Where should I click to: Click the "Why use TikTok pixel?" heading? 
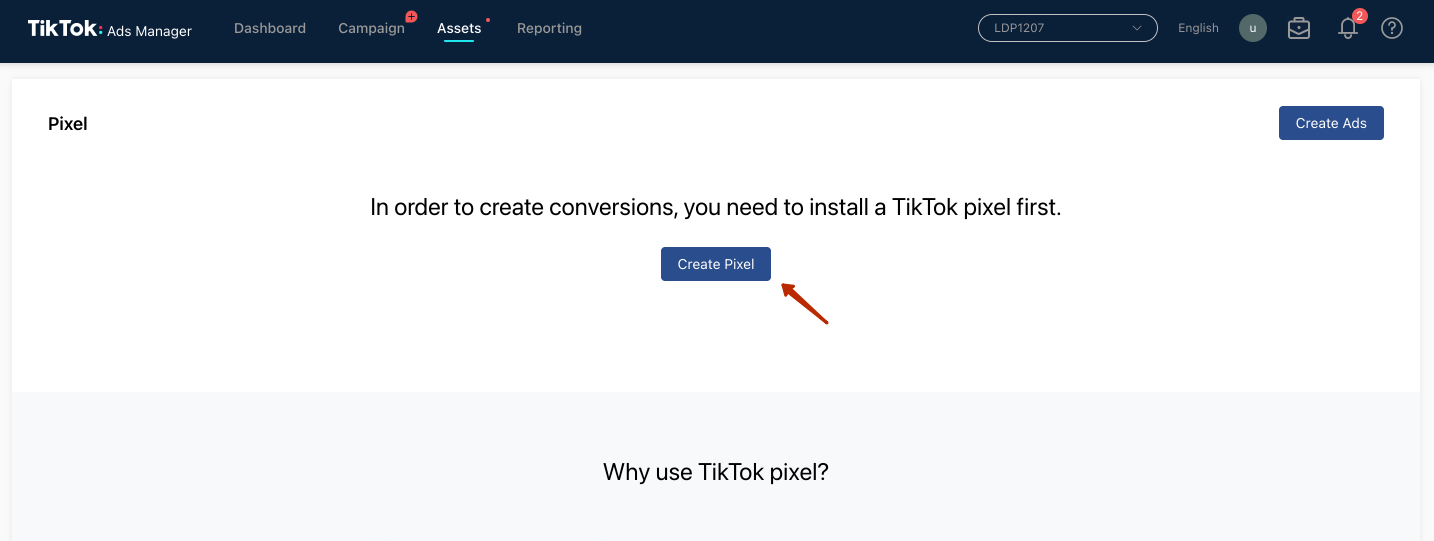(x=716, y=472)
